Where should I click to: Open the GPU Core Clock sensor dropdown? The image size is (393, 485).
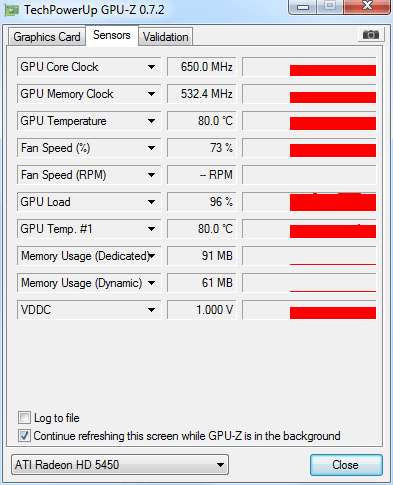click(151, 67)
